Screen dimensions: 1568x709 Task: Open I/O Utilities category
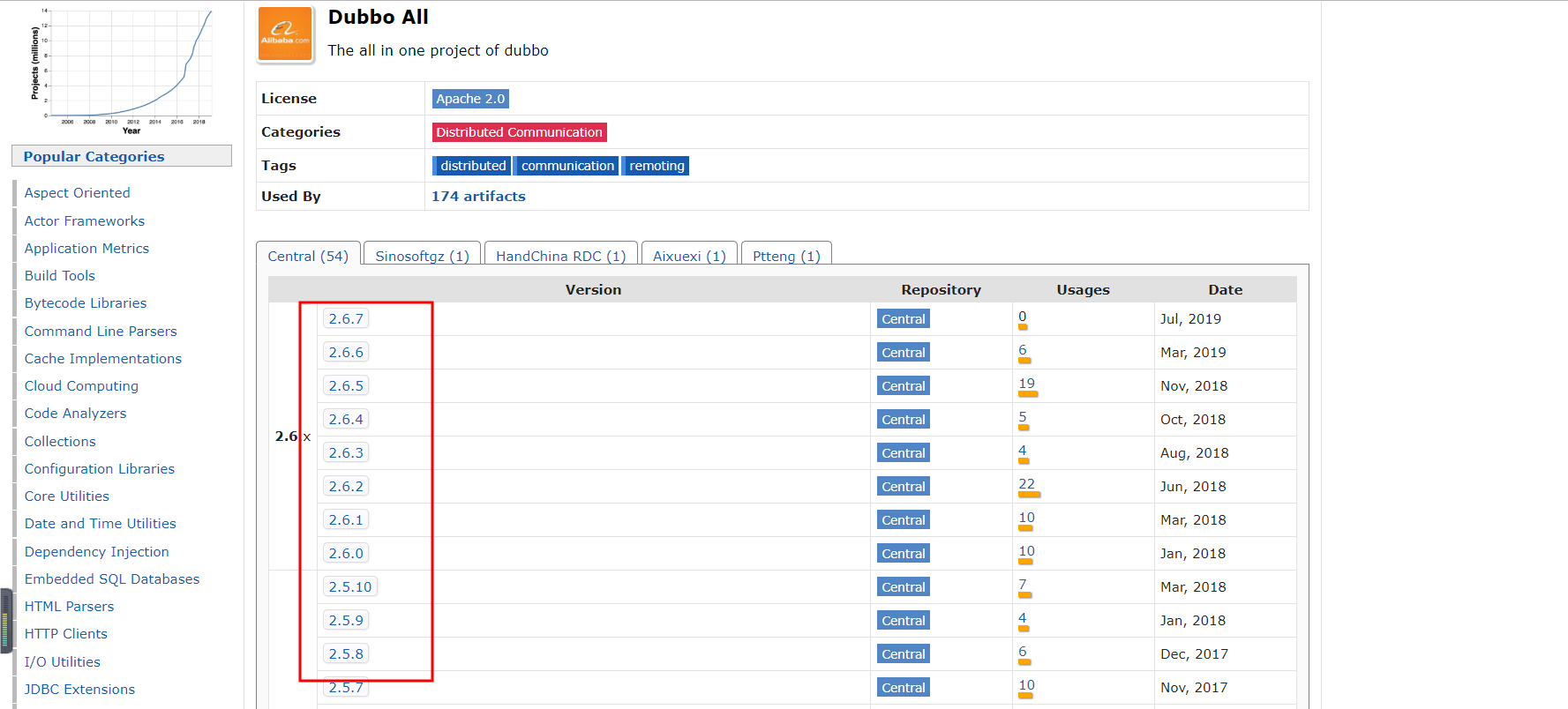point(63,662)
